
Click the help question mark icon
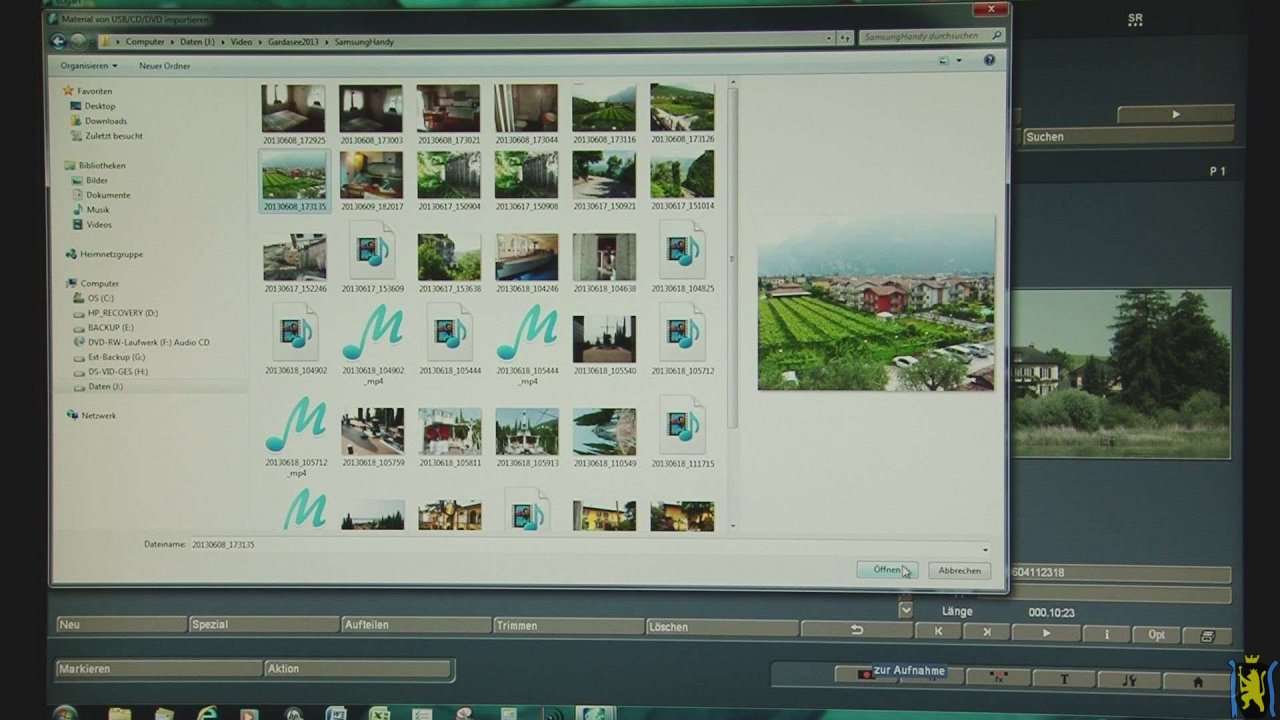coord(989,61)
